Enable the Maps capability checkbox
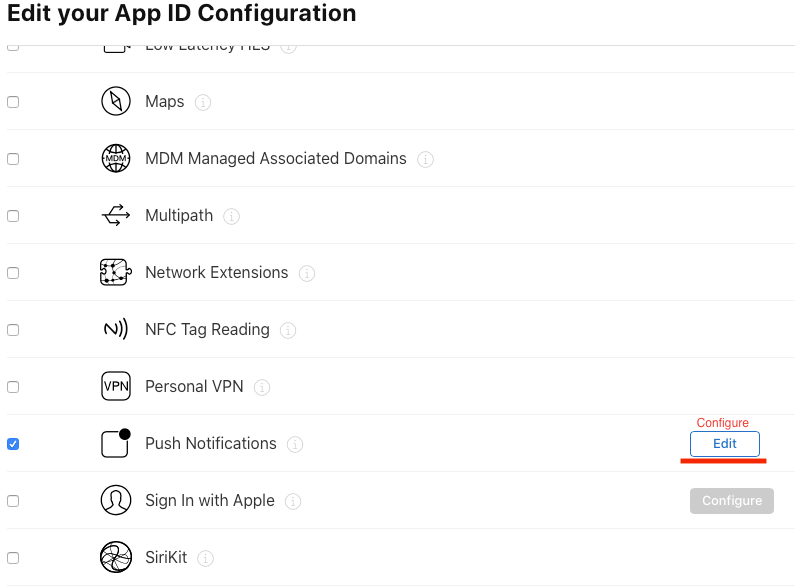 pyautogui.click(x=13, y=102)
